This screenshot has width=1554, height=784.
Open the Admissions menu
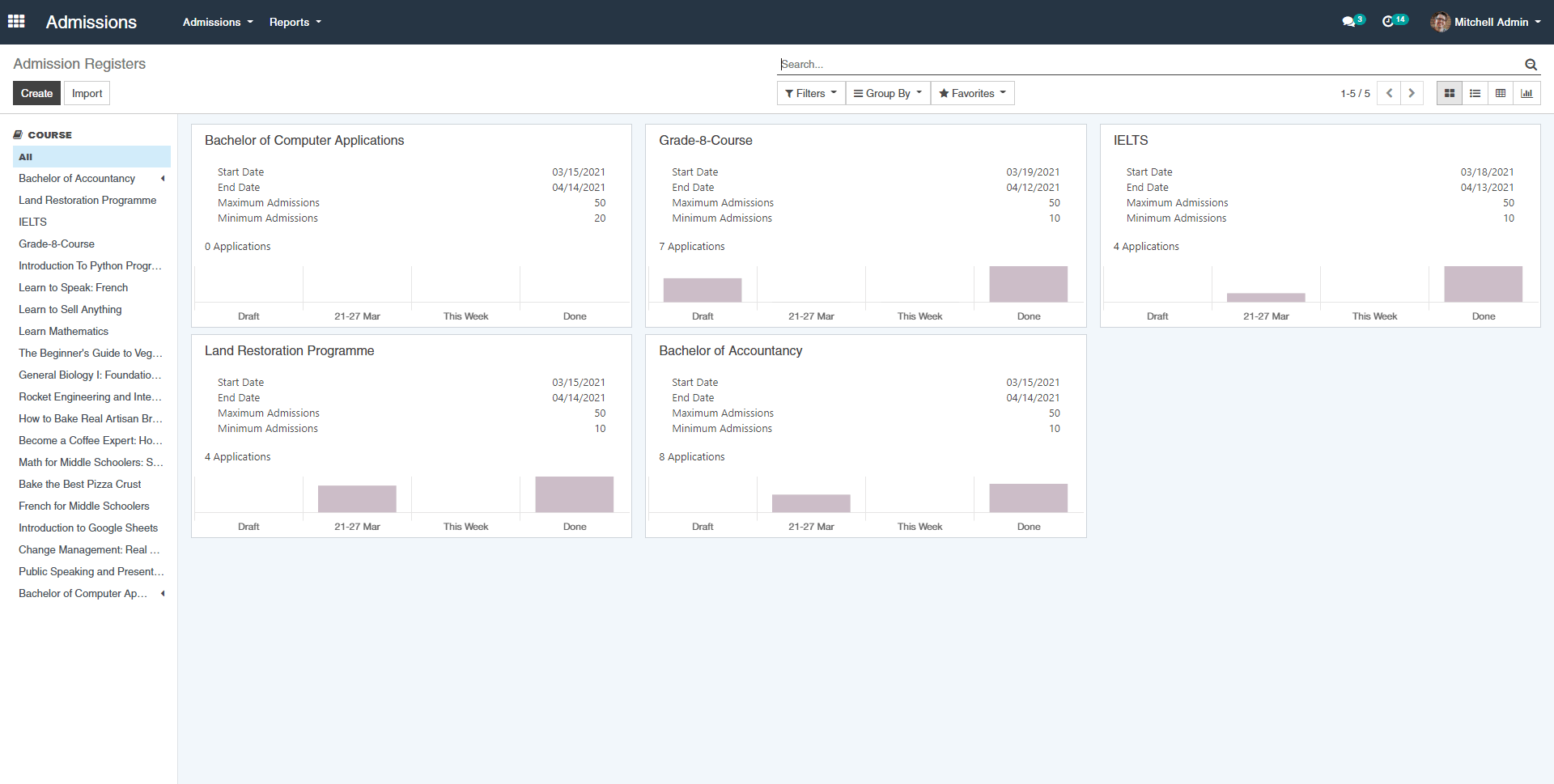pos(217,22)
